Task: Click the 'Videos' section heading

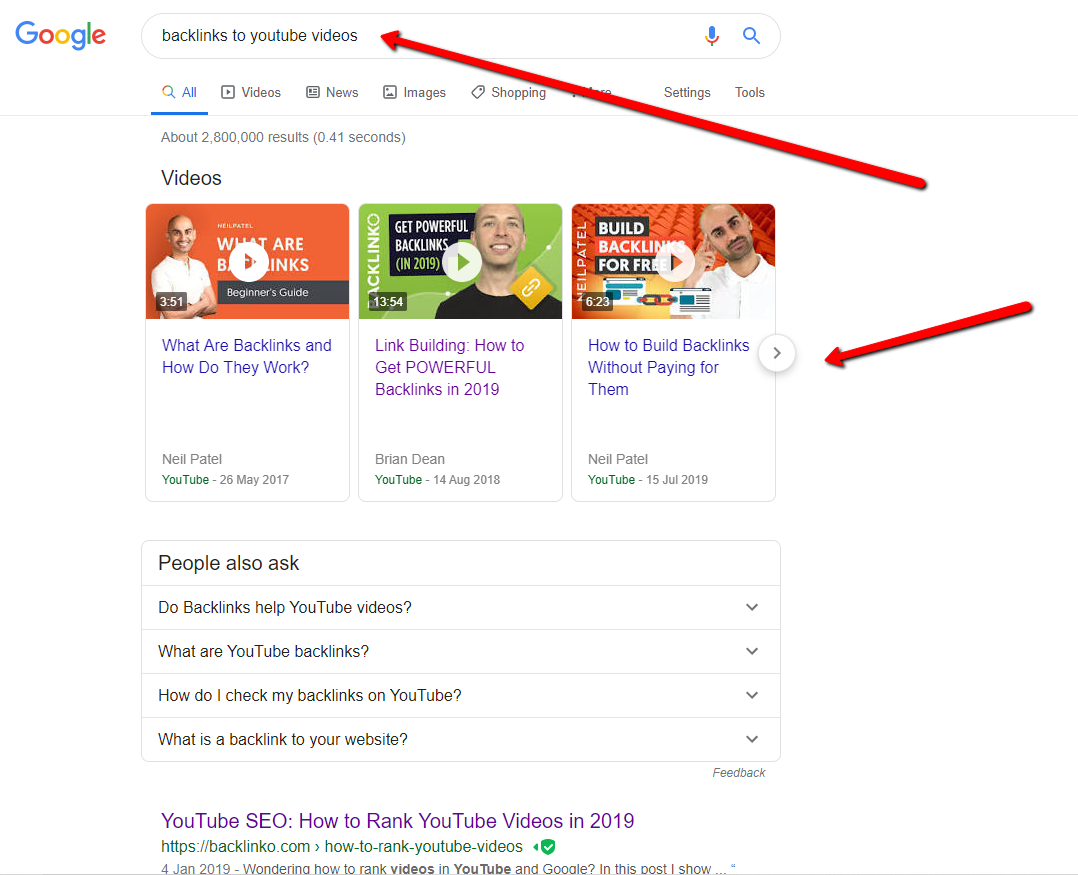Action: click(x=191, y=178)
